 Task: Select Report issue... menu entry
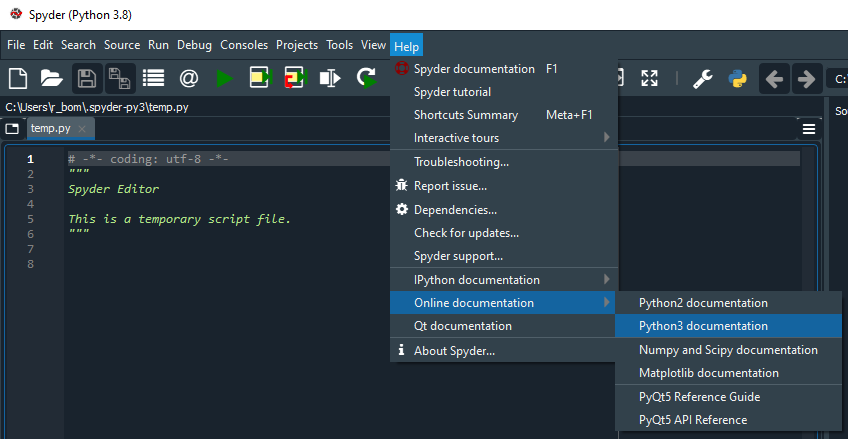tap(504, 186)
